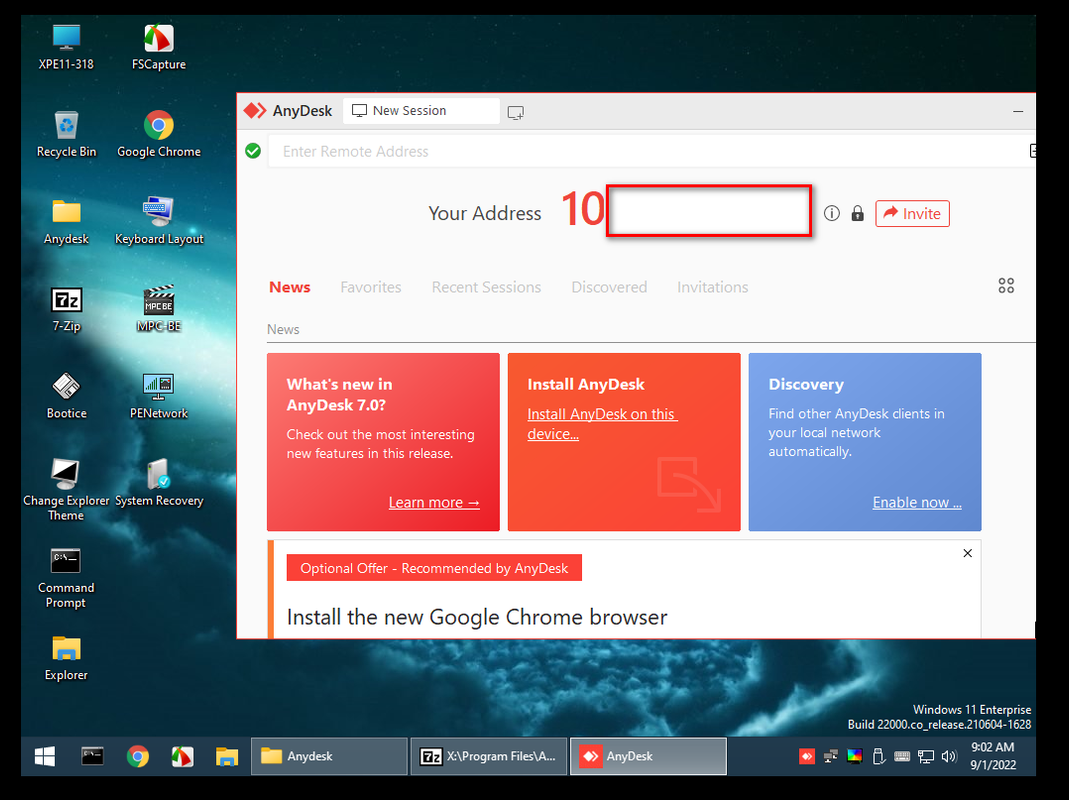Open the Discovery news card
Screen dimensions: 1069x800
864,442
